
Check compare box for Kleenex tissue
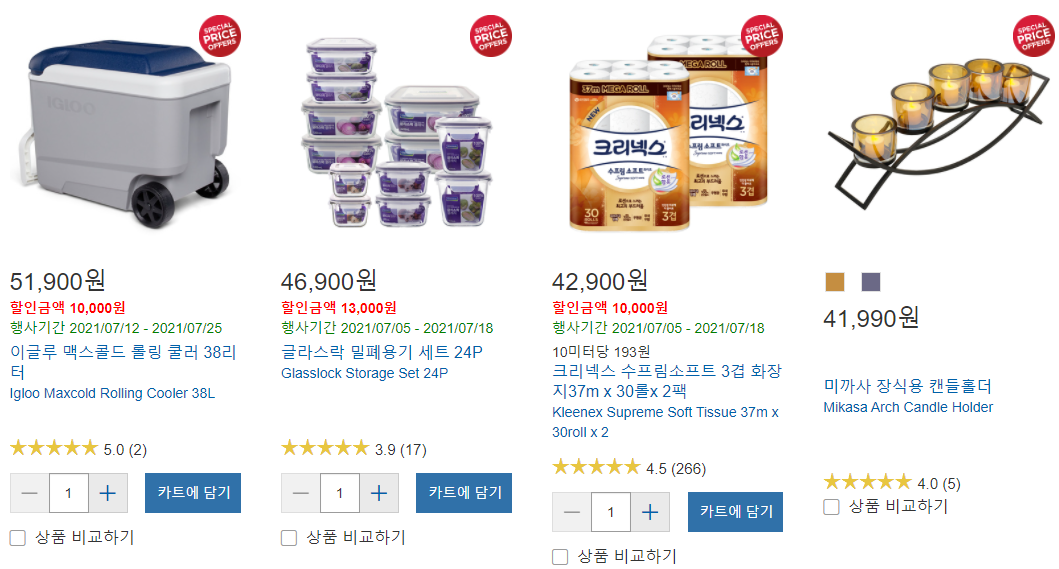(560, 557)
